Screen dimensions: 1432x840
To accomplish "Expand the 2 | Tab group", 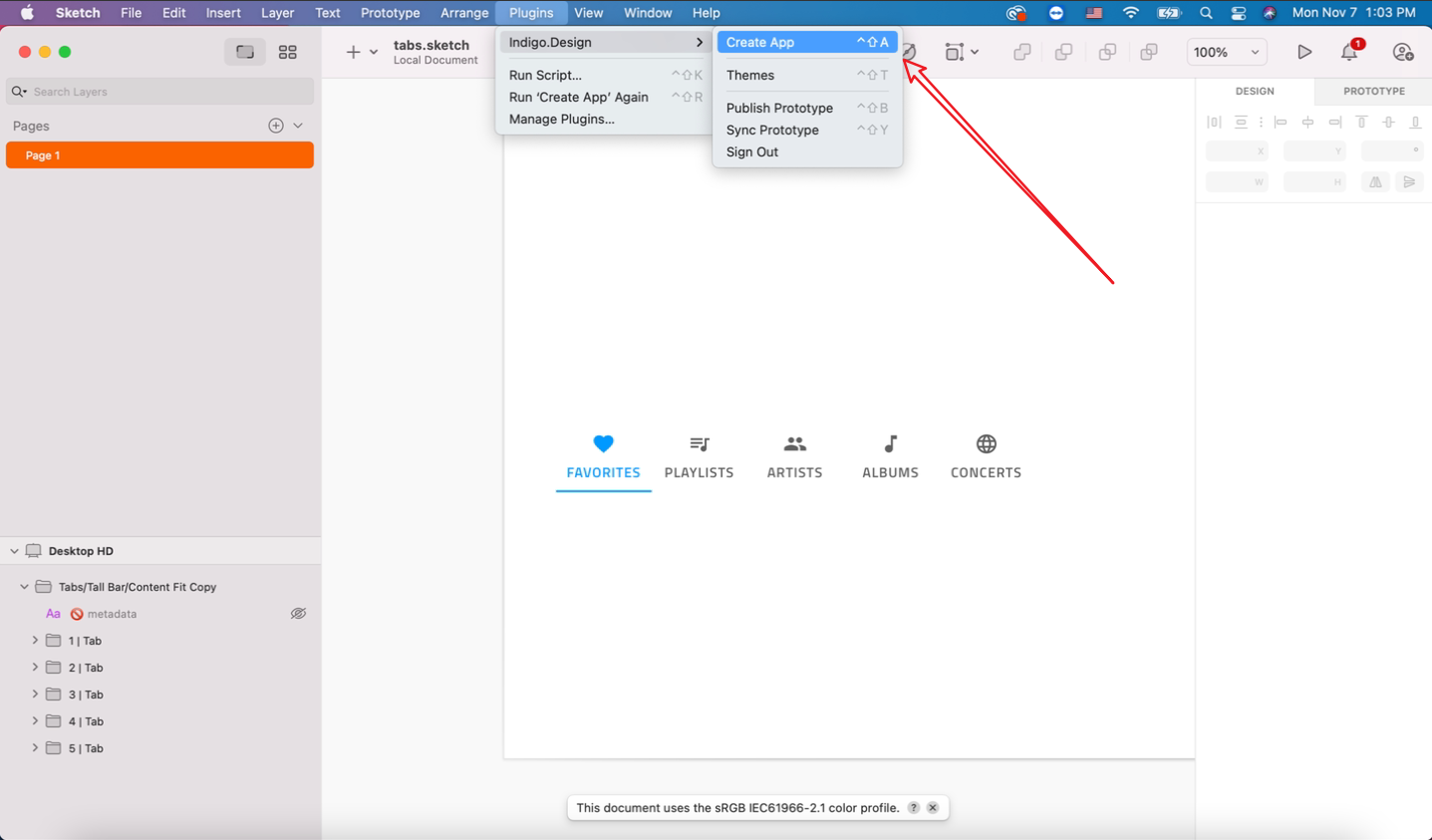I will coord(36,668).
